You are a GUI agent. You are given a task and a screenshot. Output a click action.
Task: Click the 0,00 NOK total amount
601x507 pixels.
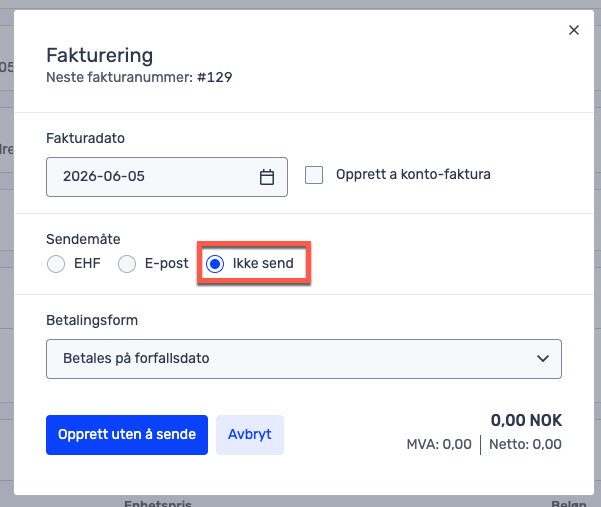click(x=526, y=420)
